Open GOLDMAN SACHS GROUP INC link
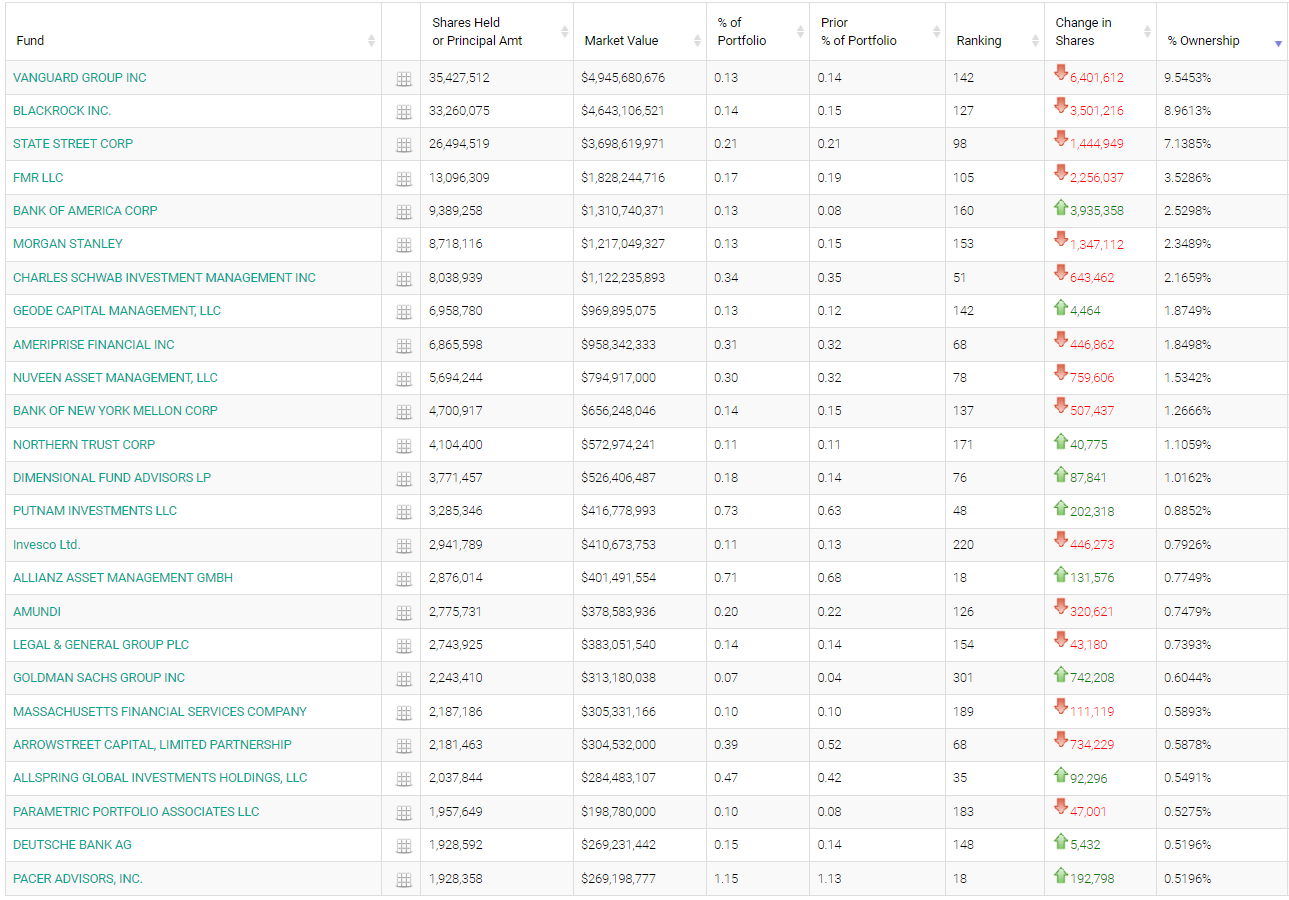The width and height of the screenshot is (1289, 900). point(99,678)
